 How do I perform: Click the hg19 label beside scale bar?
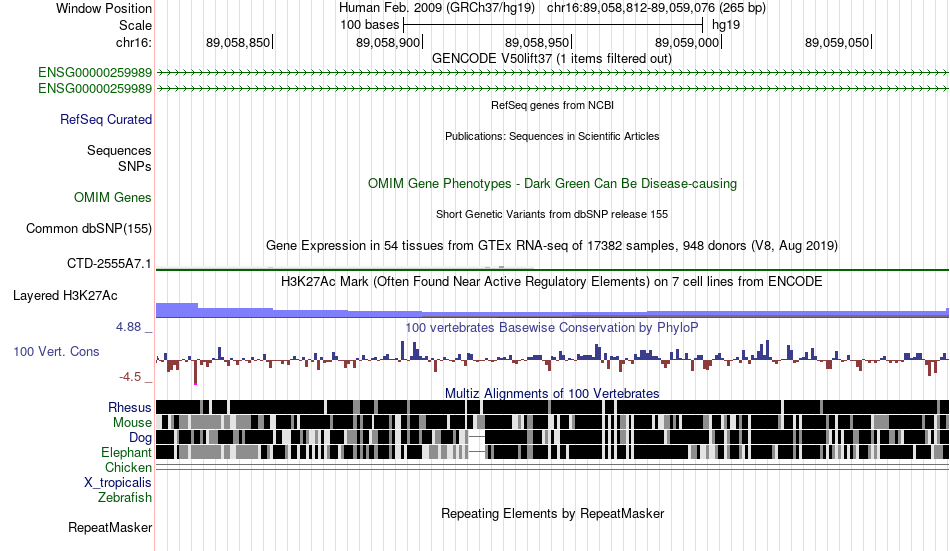coord(726,25)
